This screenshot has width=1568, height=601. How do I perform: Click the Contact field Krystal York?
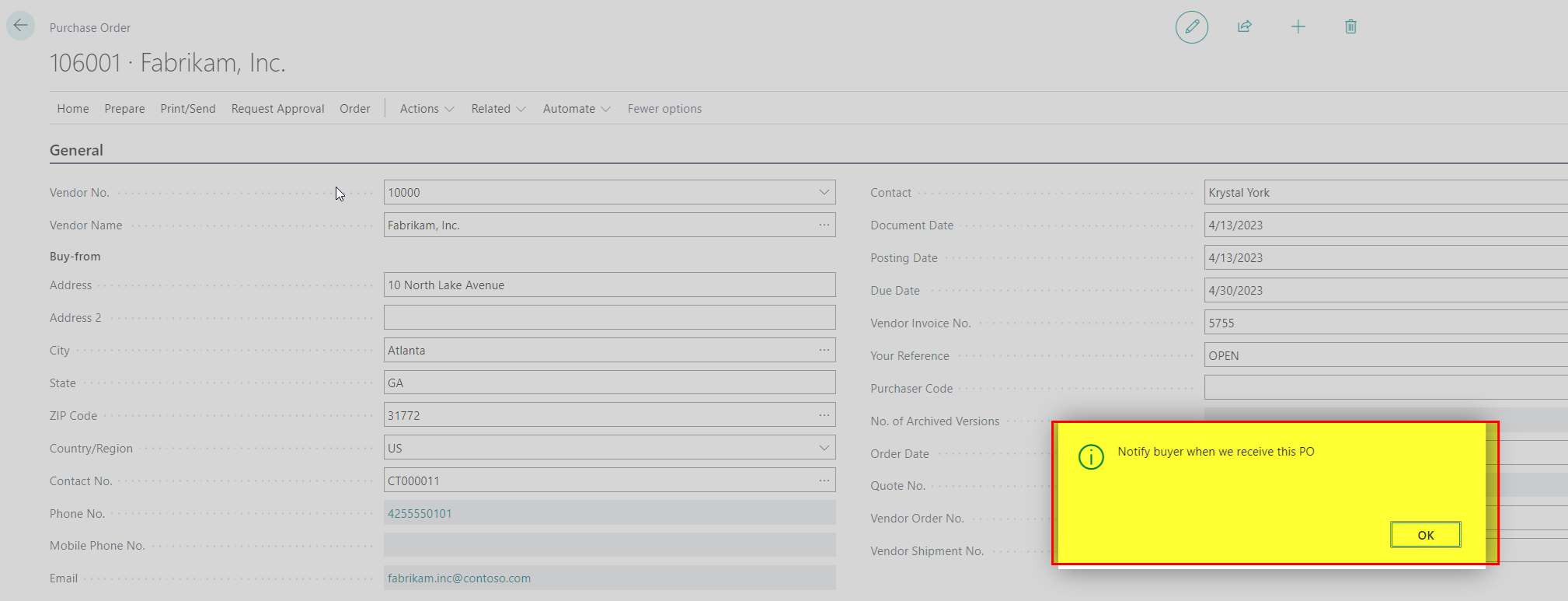tap(1386, 192)
